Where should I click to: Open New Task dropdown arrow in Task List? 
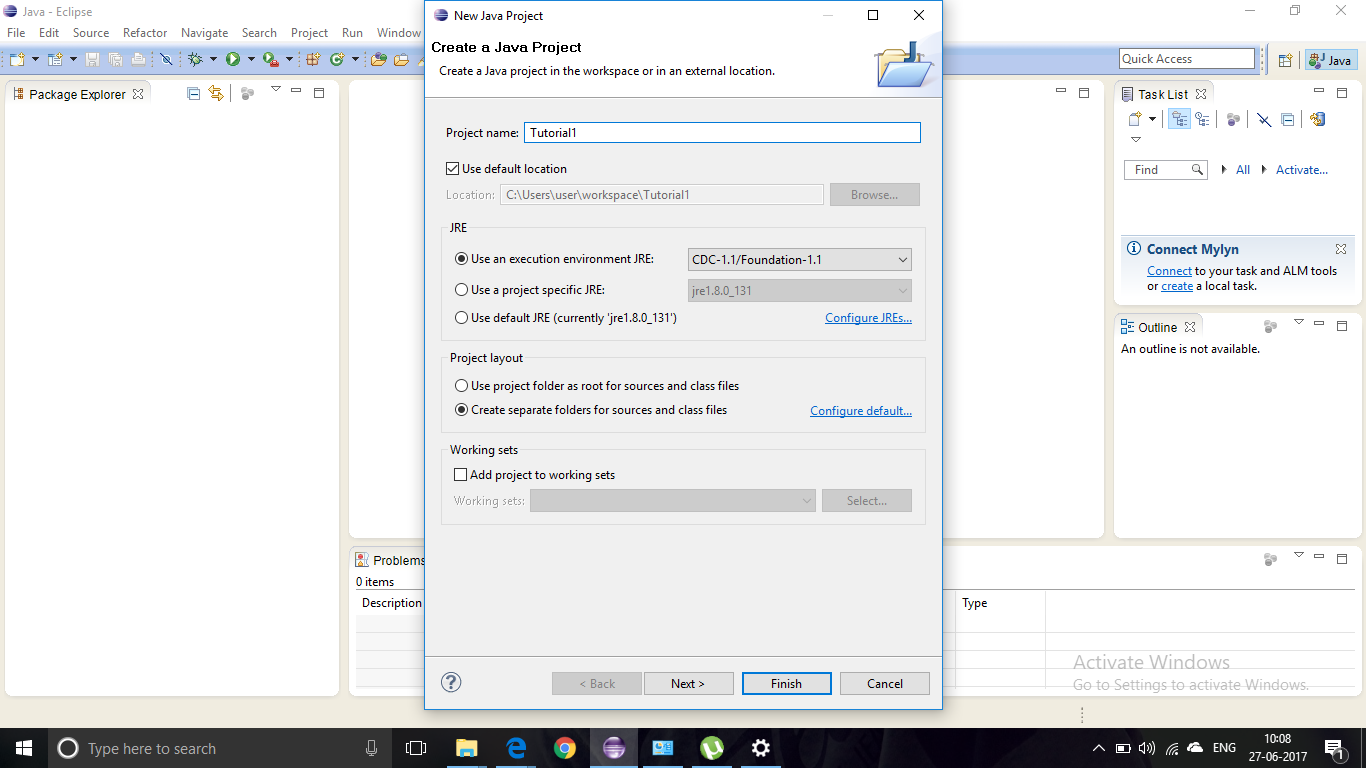tap(1152, 119)
